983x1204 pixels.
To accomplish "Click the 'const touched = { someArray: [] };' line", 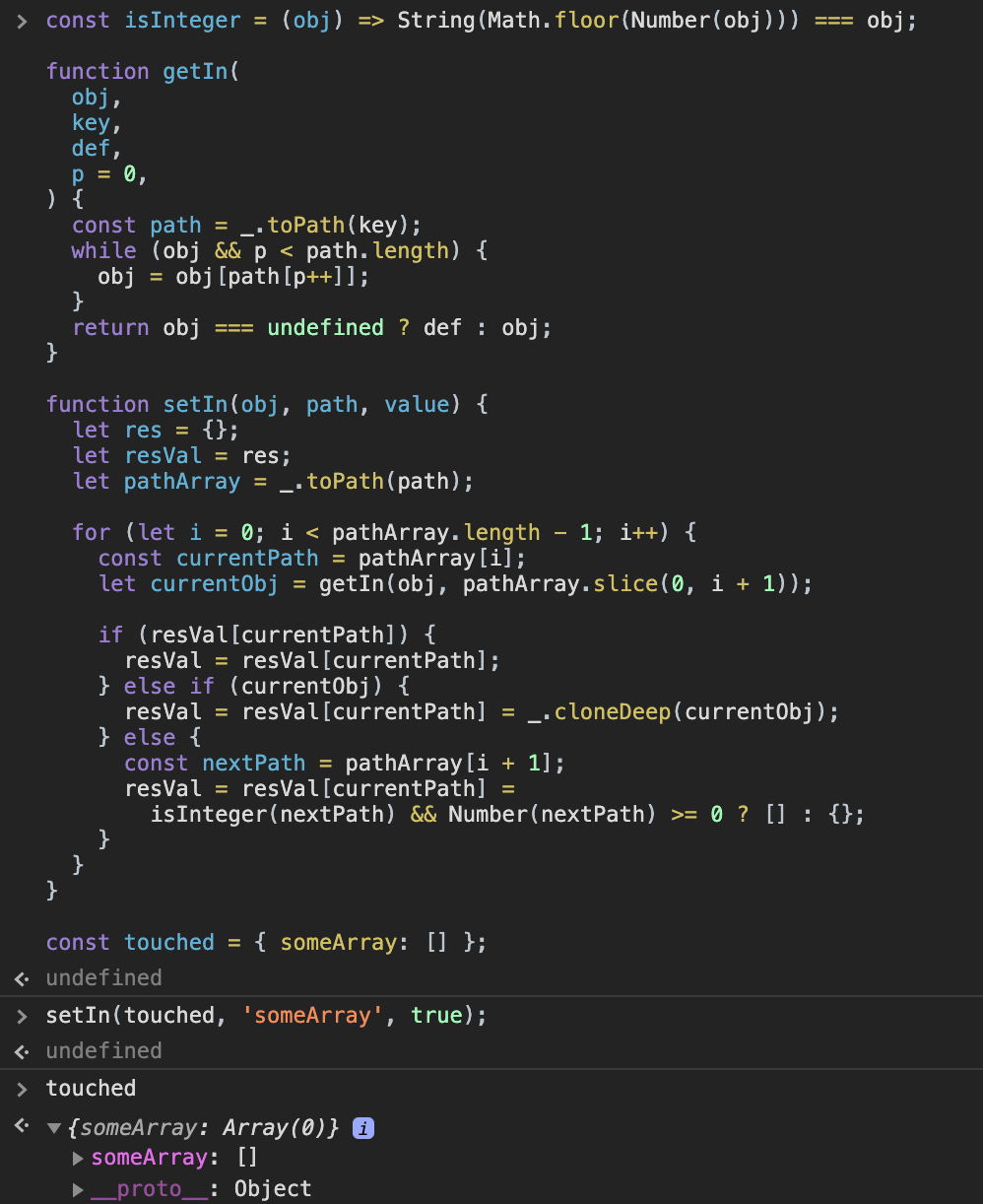I will tap(266, 942).
